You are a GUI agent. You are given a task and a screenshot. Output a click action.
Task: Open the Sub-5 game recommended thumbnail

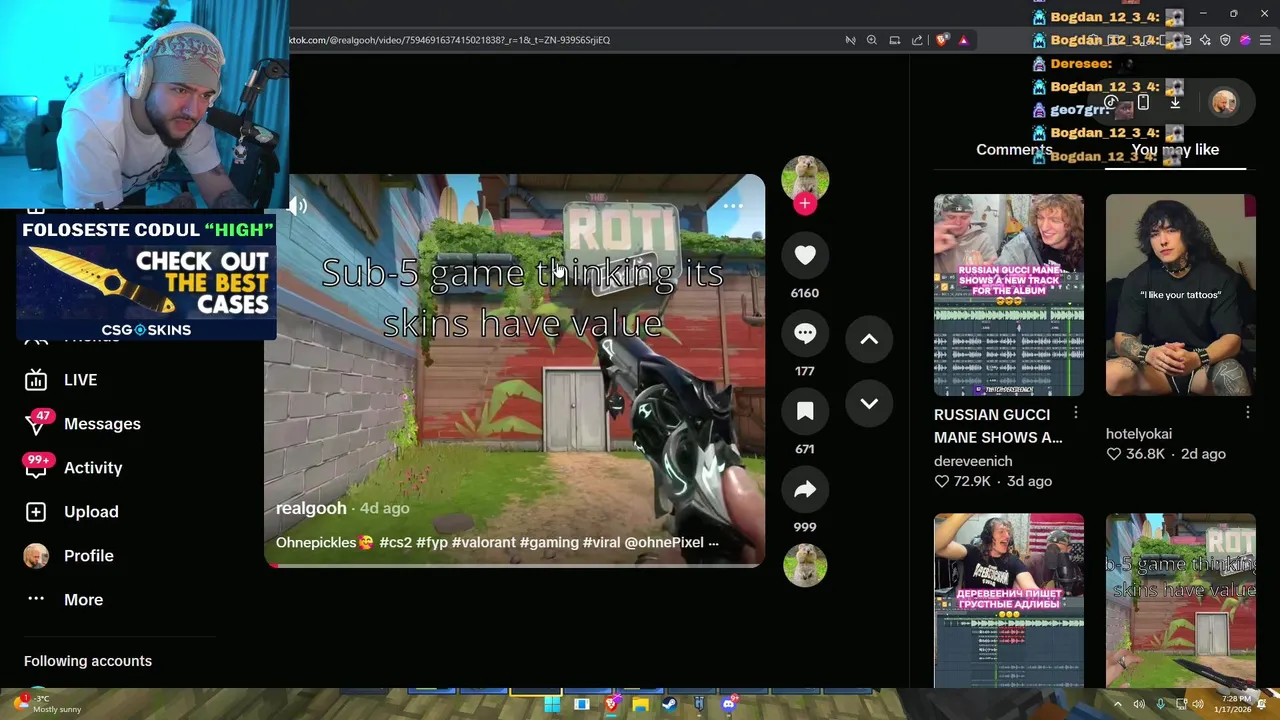(1181, 601)
